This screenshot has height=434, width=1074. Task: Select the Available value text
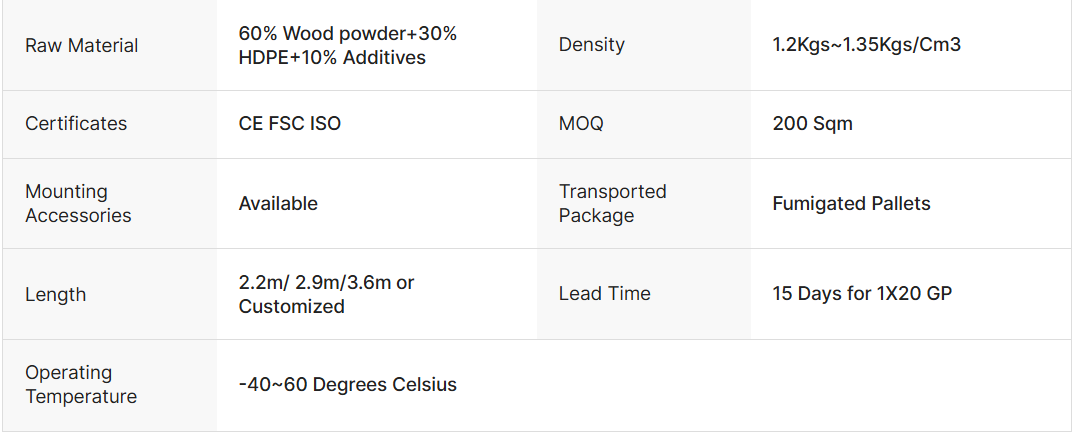coord(278,204)
